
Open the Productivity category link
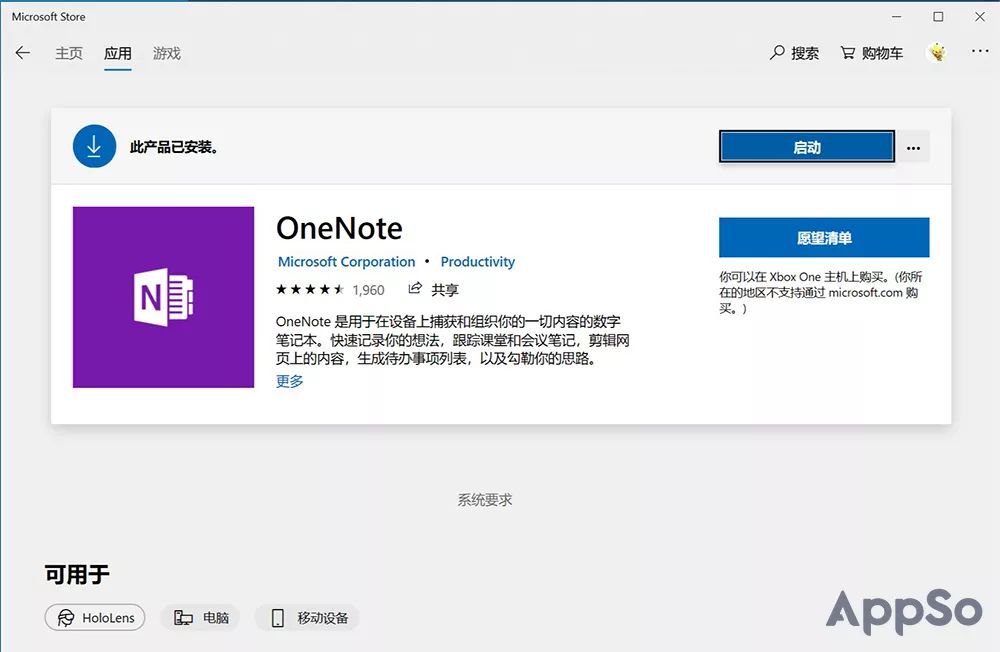(478, 262)
